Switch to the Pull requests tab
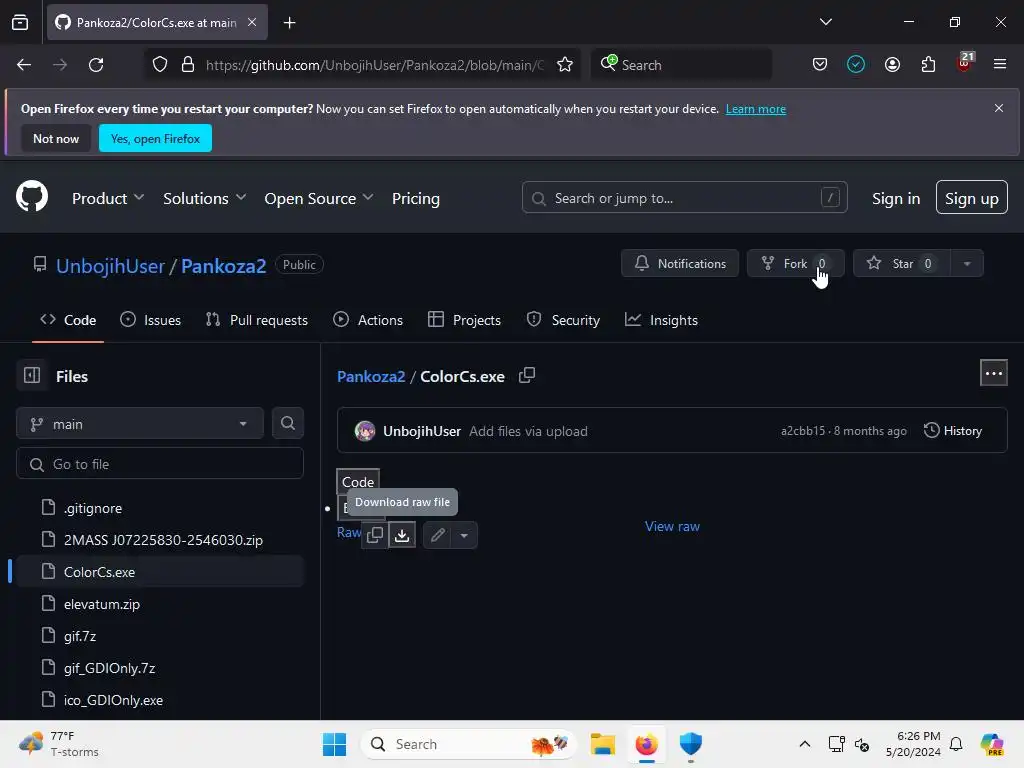The image size is (1024, 768). [257, 320]
